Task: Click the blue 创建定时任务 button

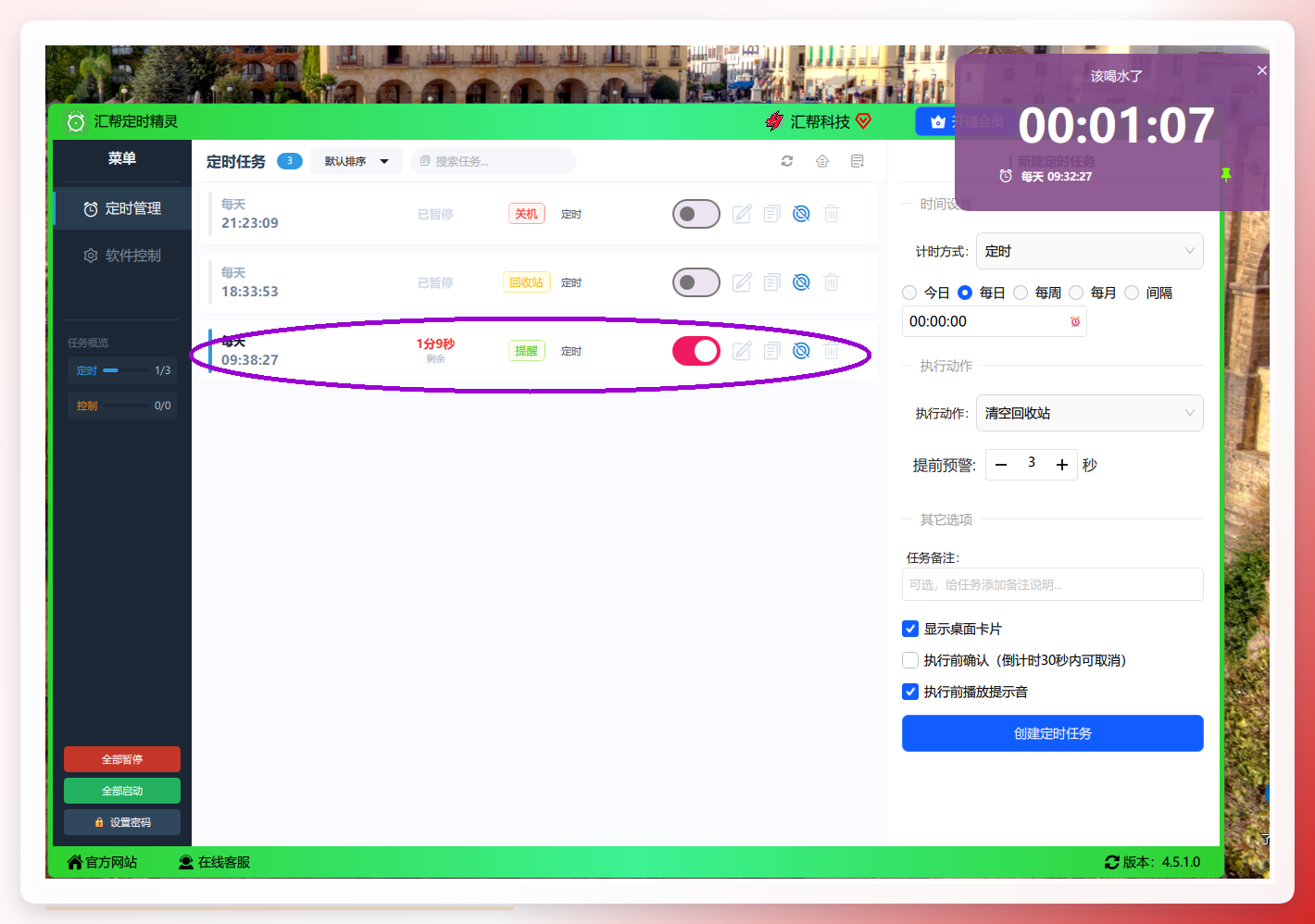Action: 1053,733
